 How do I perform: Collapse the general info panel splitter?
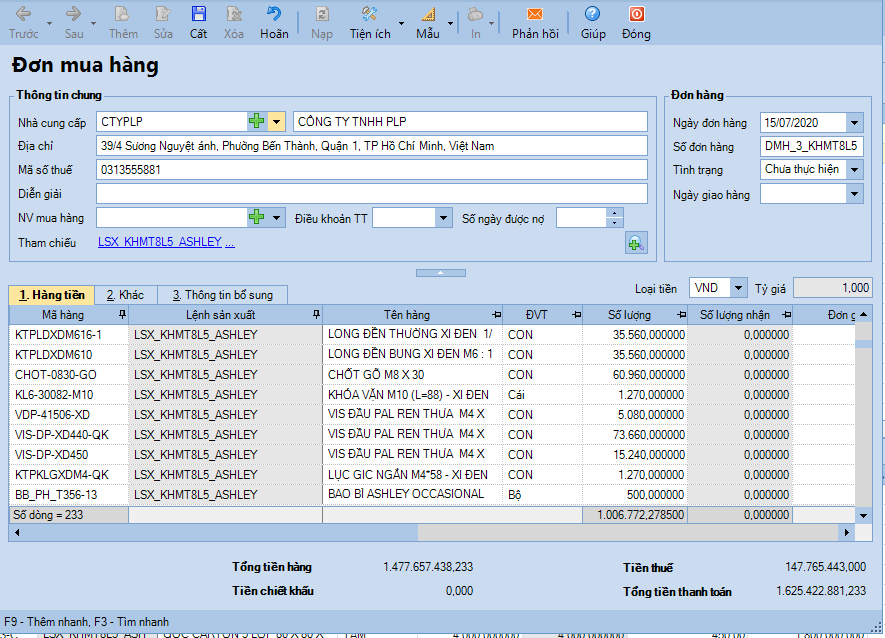point(440,272)
